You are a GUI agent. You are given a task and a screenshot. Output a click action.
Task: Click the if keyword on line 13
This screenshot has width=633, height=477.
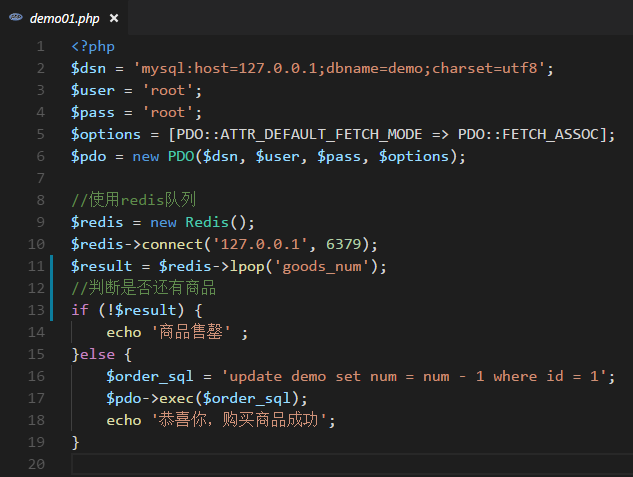click(79, 310)
